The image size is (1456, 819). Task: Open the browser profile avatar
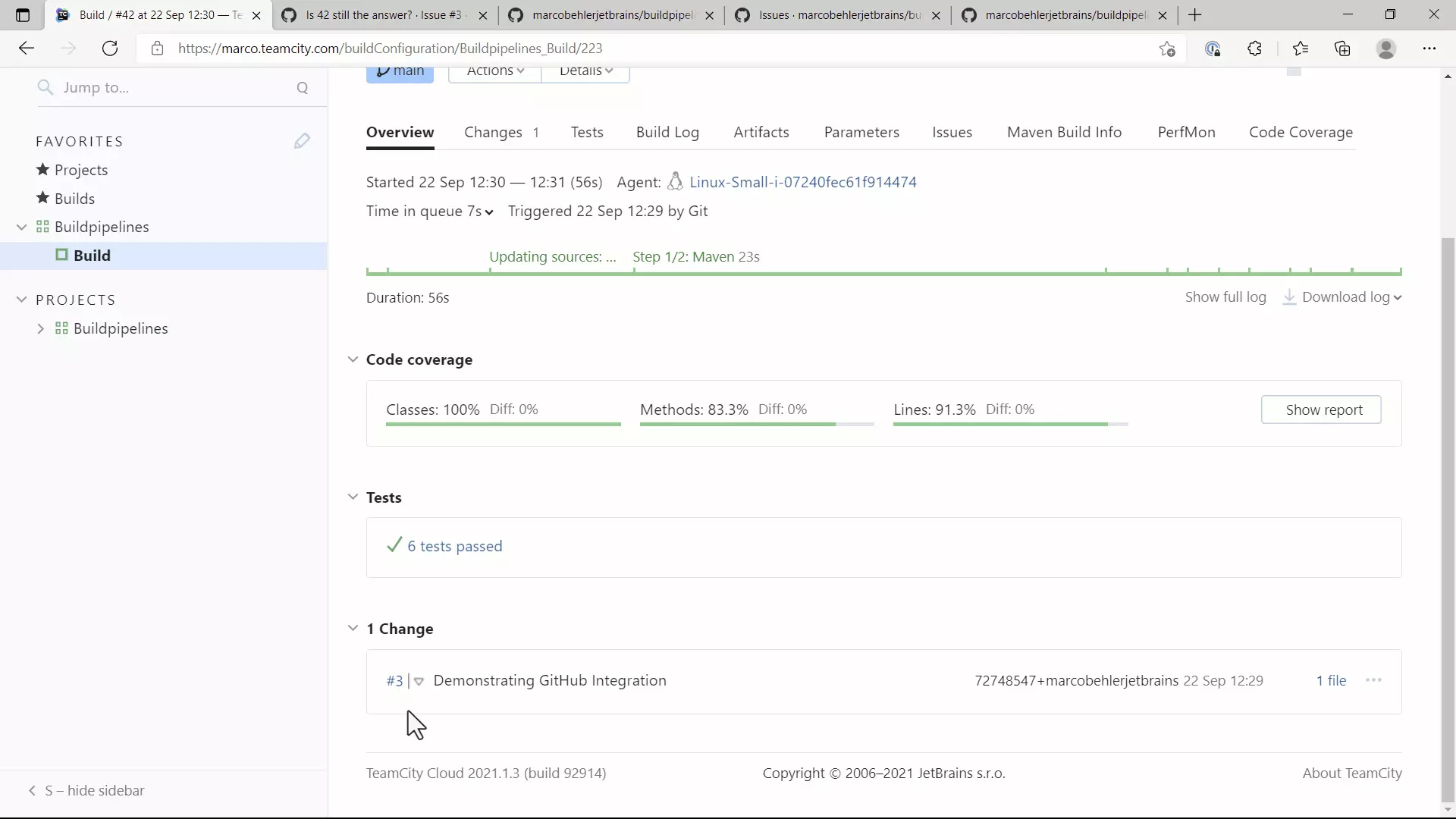click(1385, 49)
